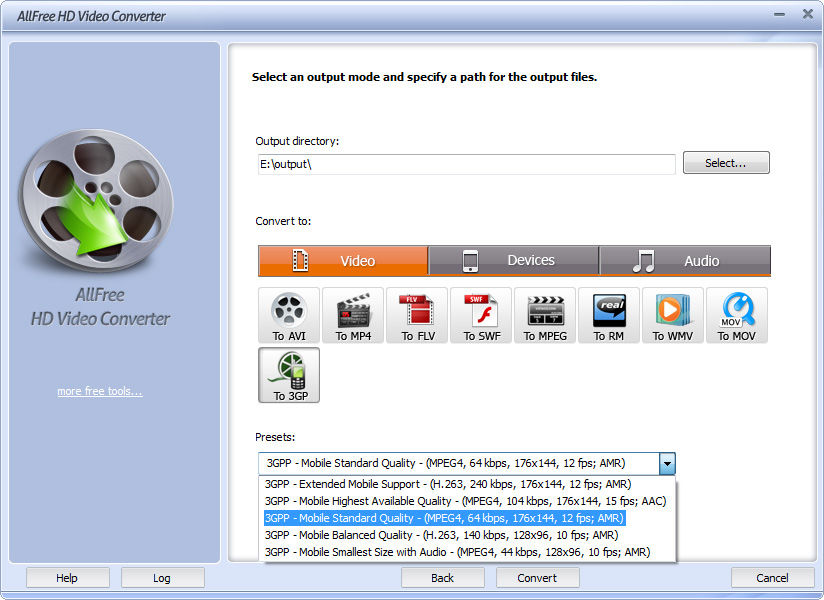Open the Select... folder browse button
This screenshot has width=824, height=600.
pyautogui.click(x=726, y=163)
